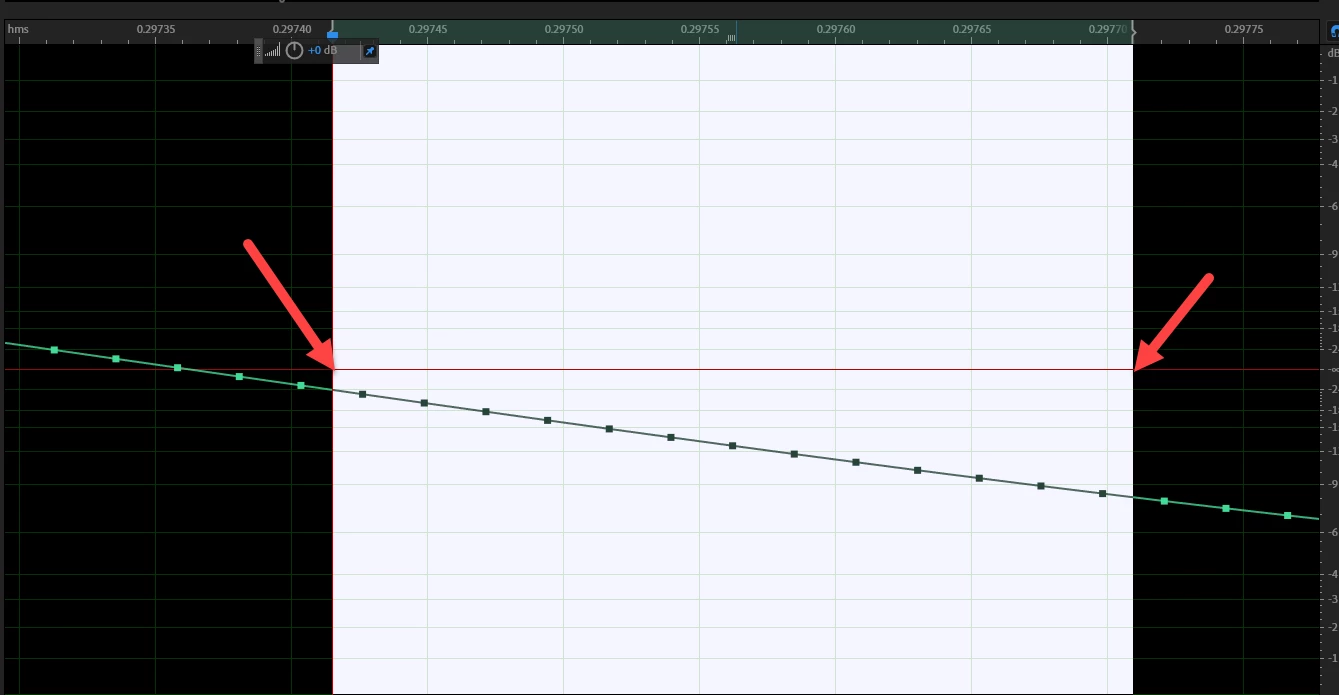Click the 0.29765 ruler time label
The width and height of the screenshot is (1339, 695).
tap(972, 30)
